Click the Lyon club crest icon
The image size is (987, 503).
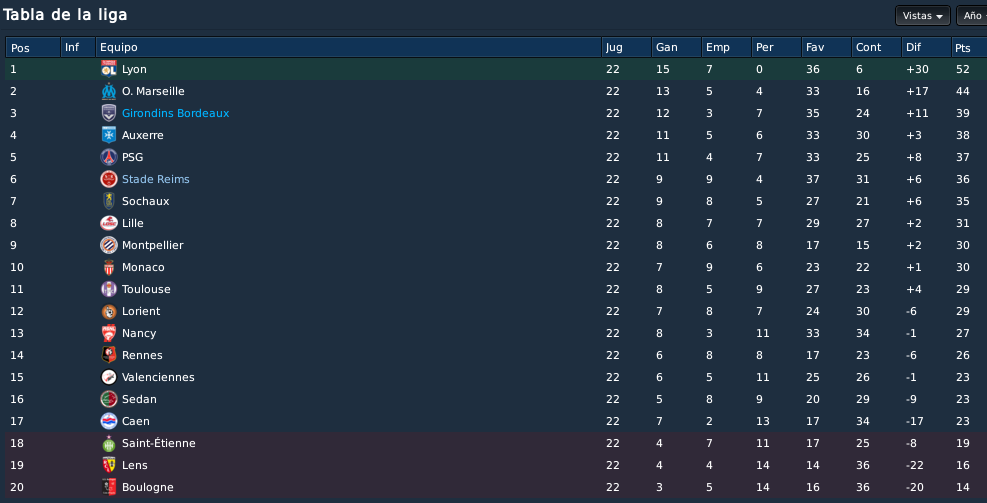tap(109, 69)
